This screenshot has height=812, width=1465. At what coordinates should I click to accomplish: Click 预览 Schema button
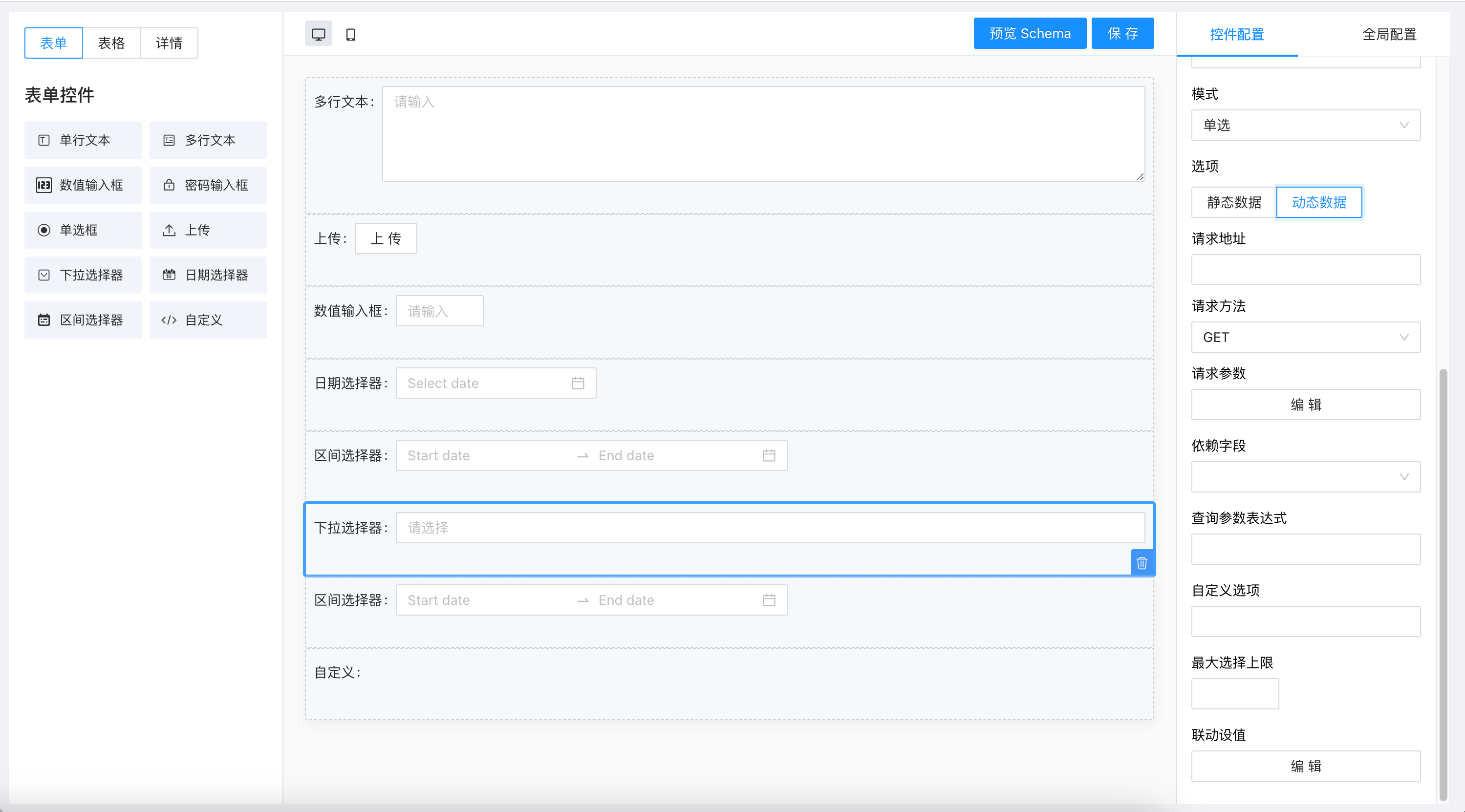coord(1030,34)
